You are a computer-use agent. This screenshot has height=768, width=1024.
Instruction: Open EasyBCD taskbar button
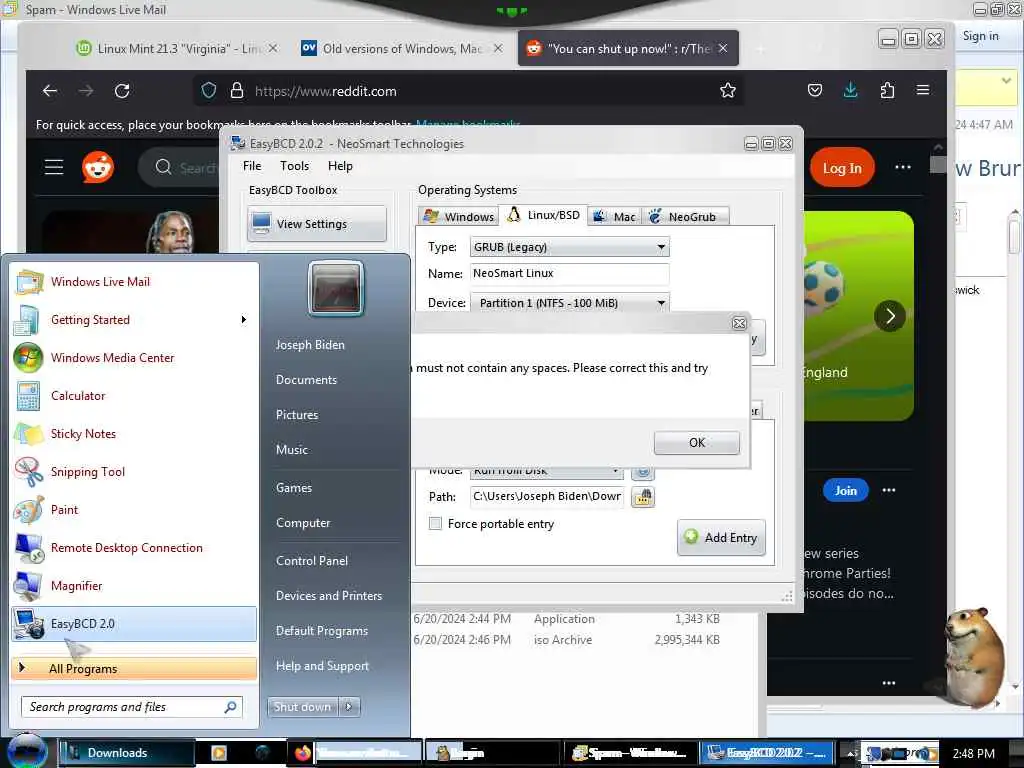[767, 753]
